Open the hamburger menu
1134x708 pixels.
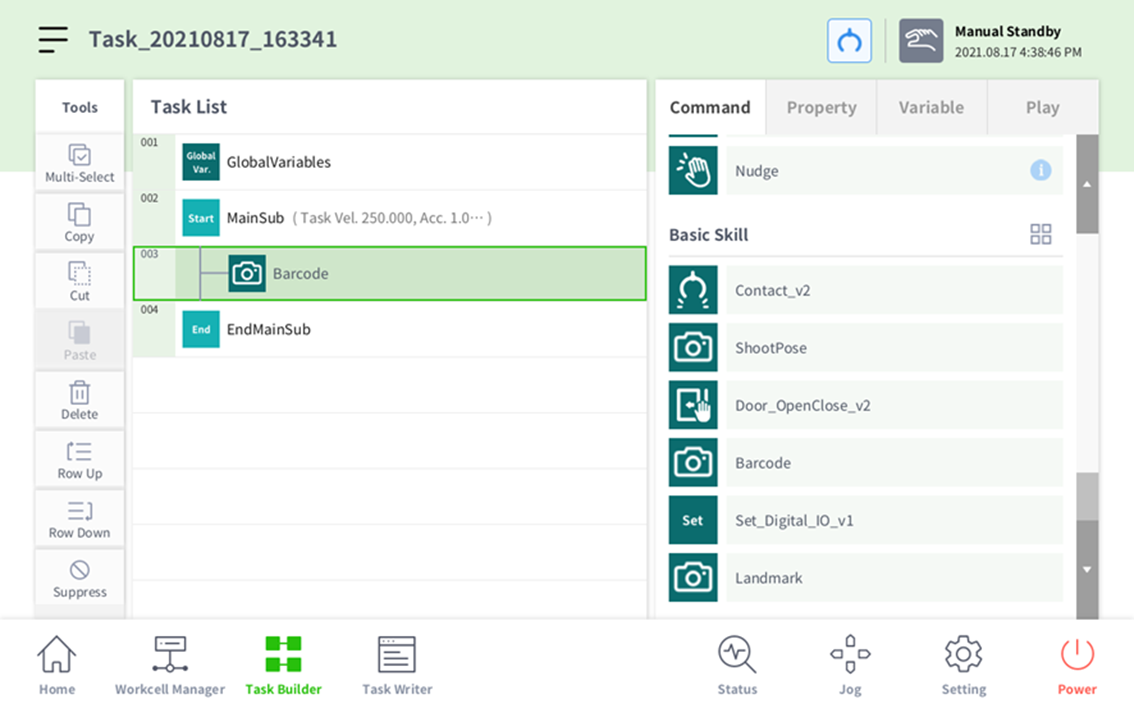point(53,40)
